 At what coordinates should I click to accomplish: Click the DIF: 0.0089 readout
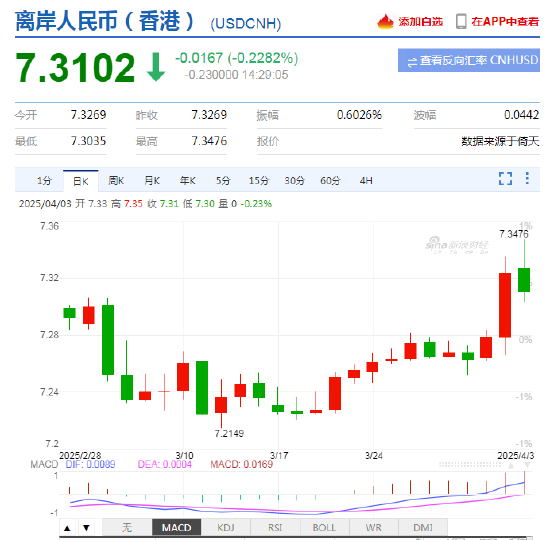coord(90,465)
